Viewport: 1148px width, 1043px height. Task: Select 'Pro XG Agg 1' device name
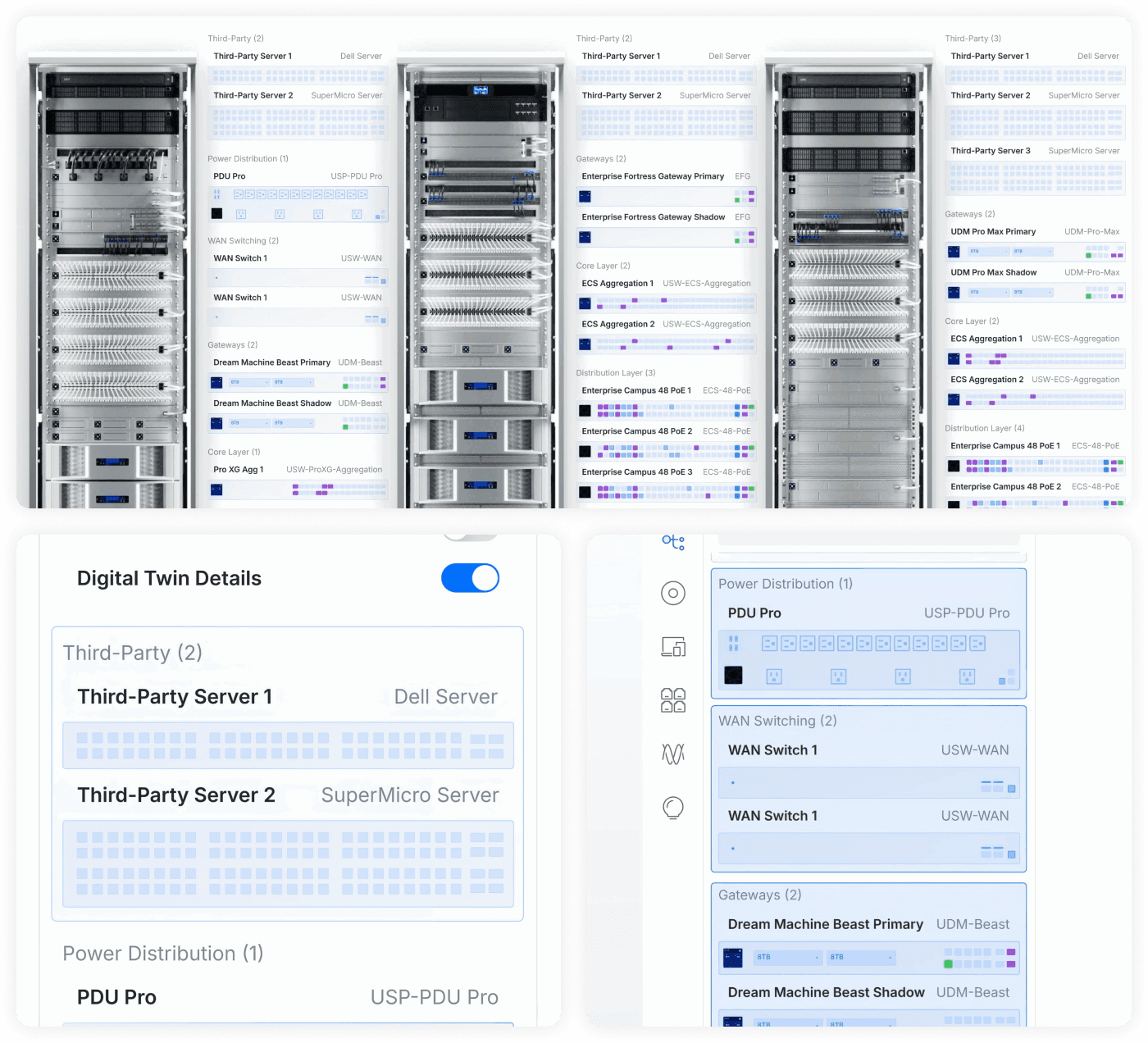239,470
